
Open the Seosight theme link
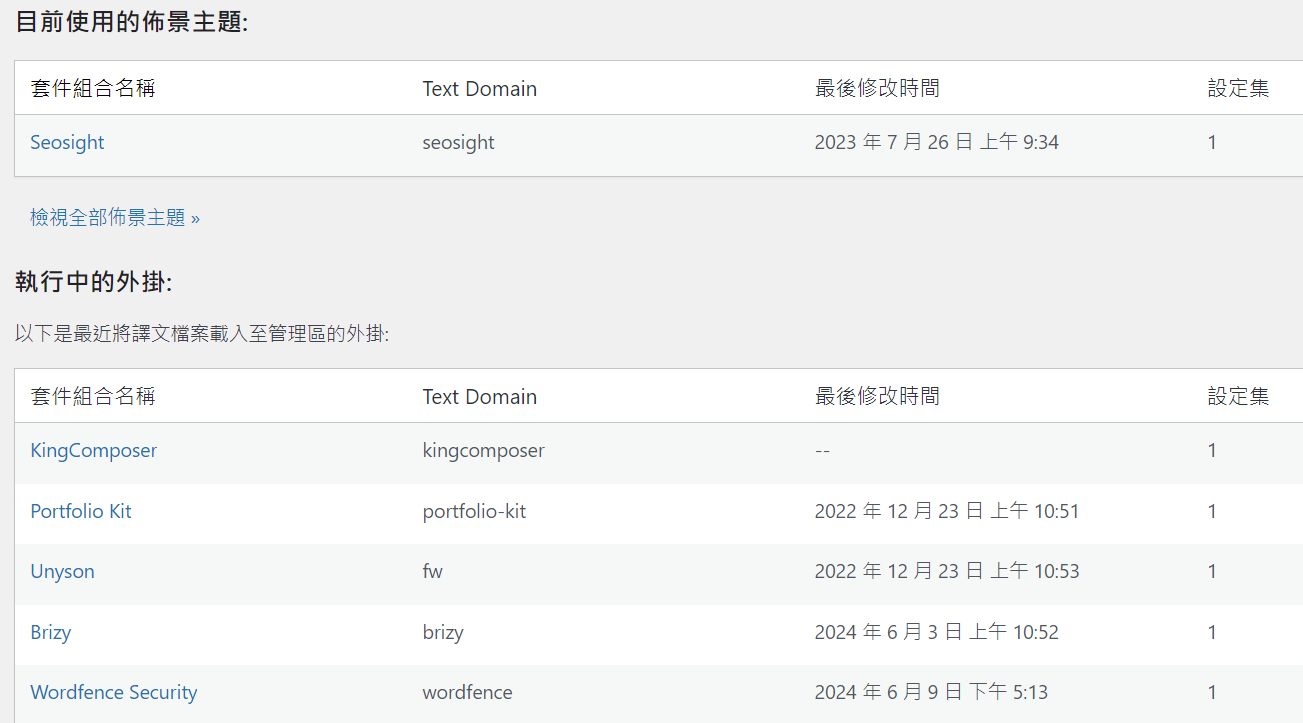[67, 142]
